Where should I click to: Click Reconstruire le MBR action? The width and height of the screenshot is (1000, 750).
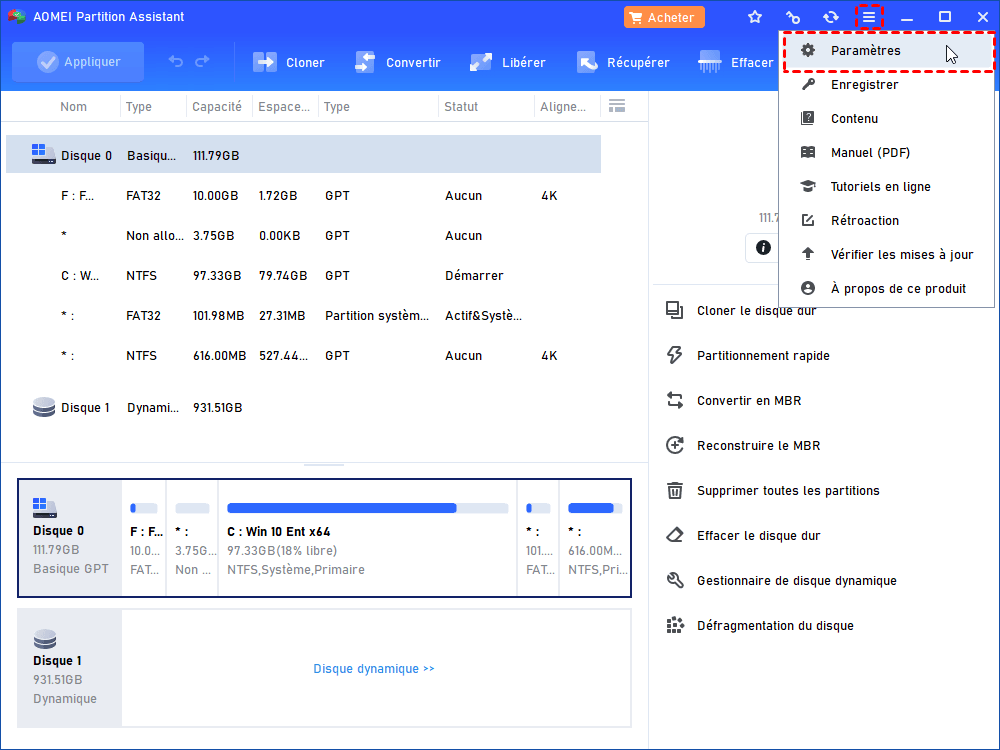(x=743, y=445)
